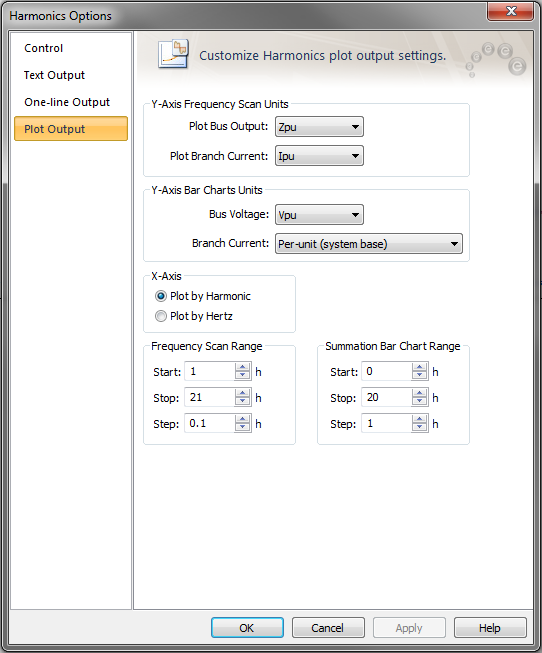Open the Plot Bus Output dropdown

(319, 127)
